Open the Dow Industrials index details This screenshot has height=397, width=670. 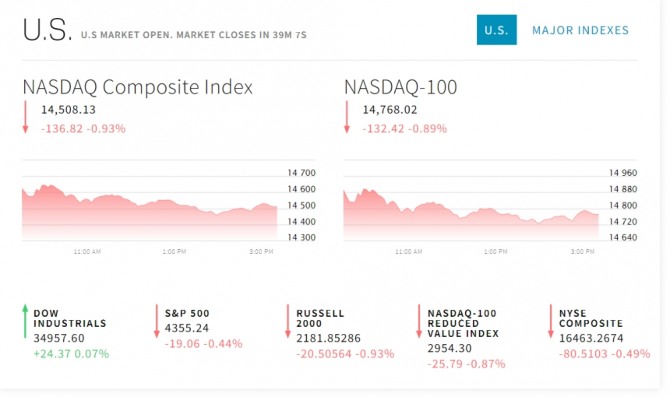70,318
